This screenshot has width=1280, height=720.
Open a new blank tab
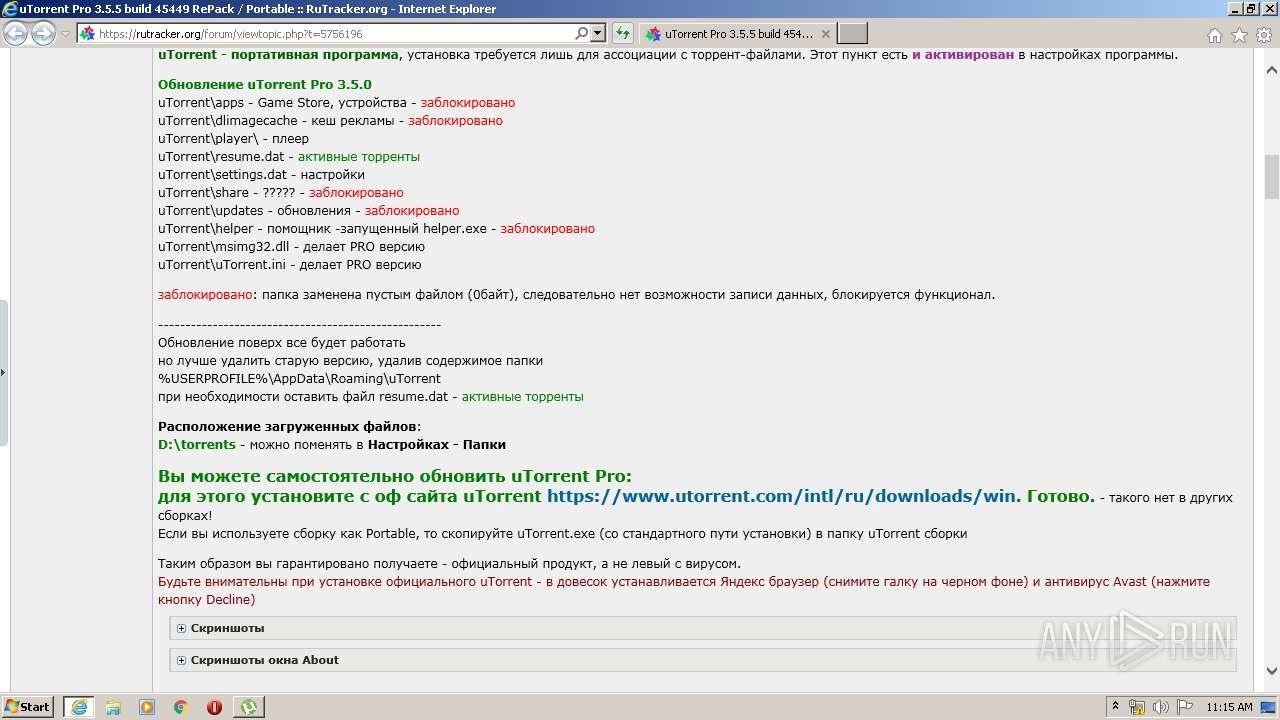[852, 34]
